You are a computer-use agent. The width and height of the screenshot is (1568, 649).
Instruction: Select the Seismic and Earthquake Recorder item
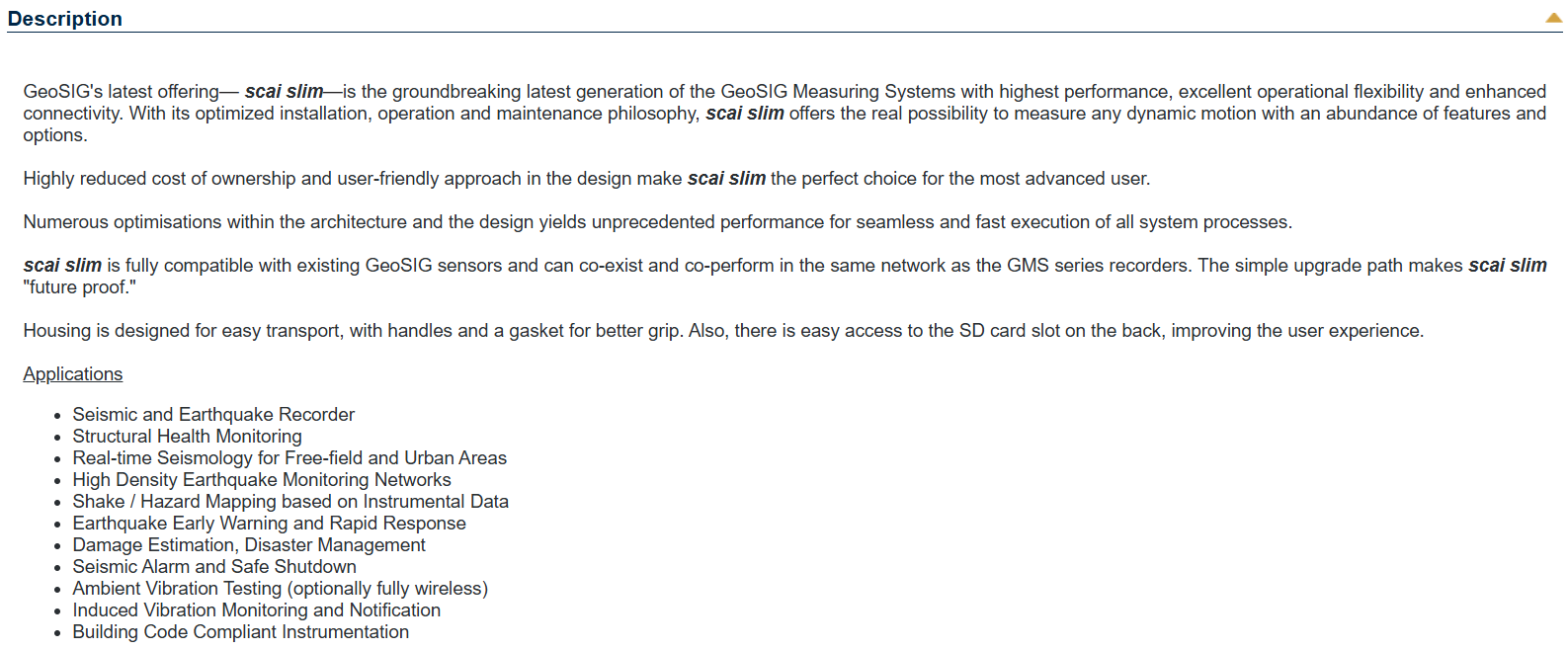point(213,415)
